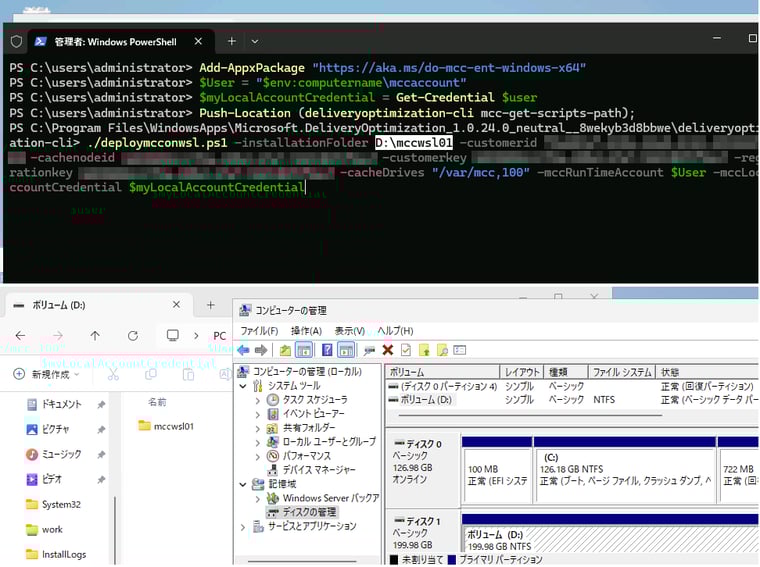760x567 pixels.
Task: Click the レイアウト column header
Action: [x=522, y=372]
